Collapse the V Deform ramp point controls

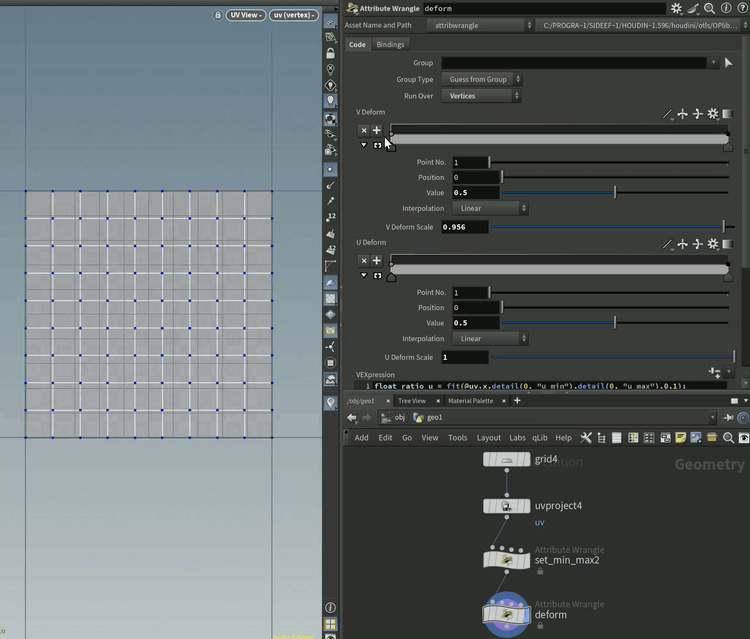(x=364, y=145)
